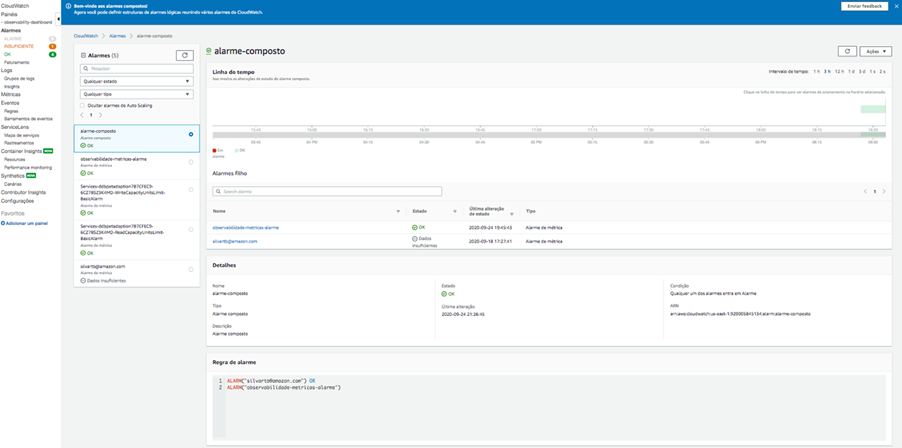Image resolution: width=902 pixels, height=448 pixels.
Task: Click Adicionar um painel link
Action: click(26, 223)
